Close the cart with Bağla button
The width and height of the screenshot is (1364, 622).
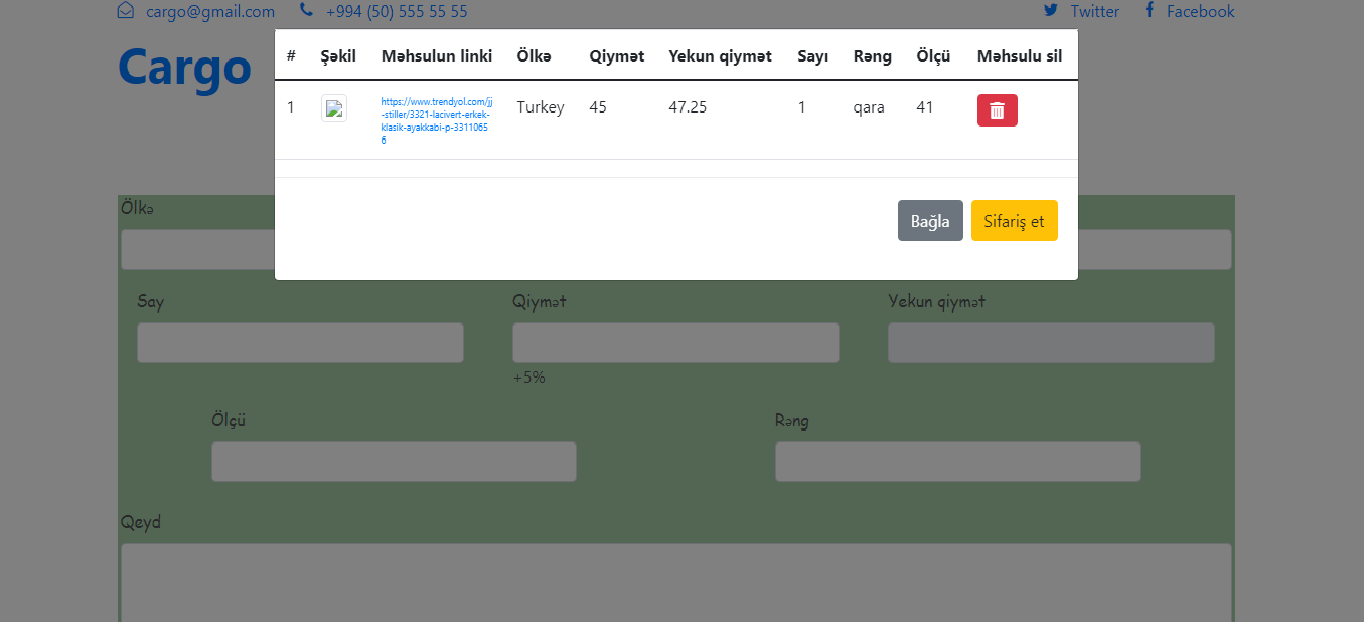[x=930, y=221]
